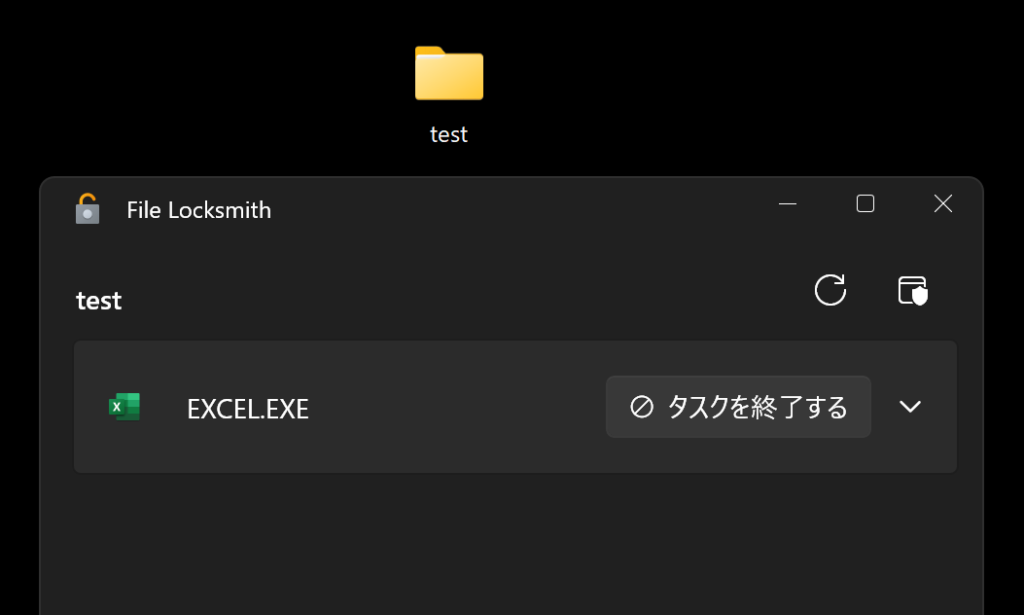Screen dimensions: 1024x615
Task: Click the prohibited circle icon in end-task button
Action: point(641,407)
